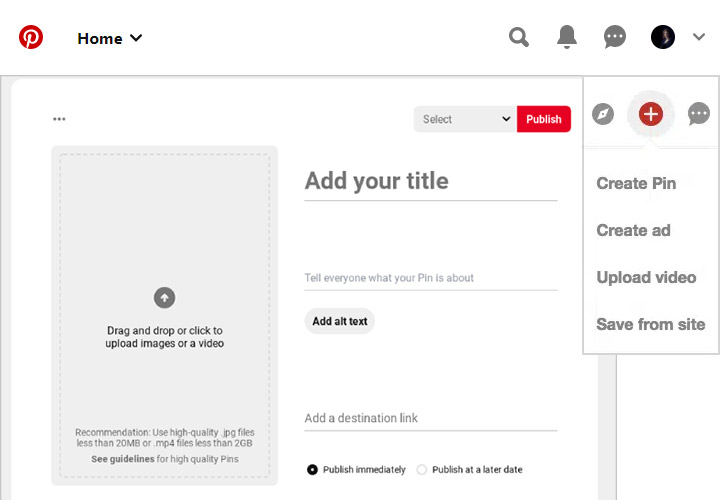The width and height of the screenshot is (720, 500).
Task: Click the Add alt text button
Action: coord(340,321)
